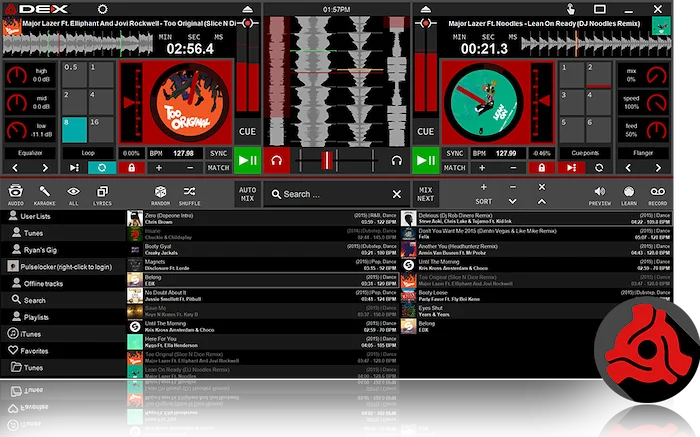Click the Audio filter icon
Image resolution: width=700 pixels, height=437 pixels.
pyautogui.click(x=16, y=191)
